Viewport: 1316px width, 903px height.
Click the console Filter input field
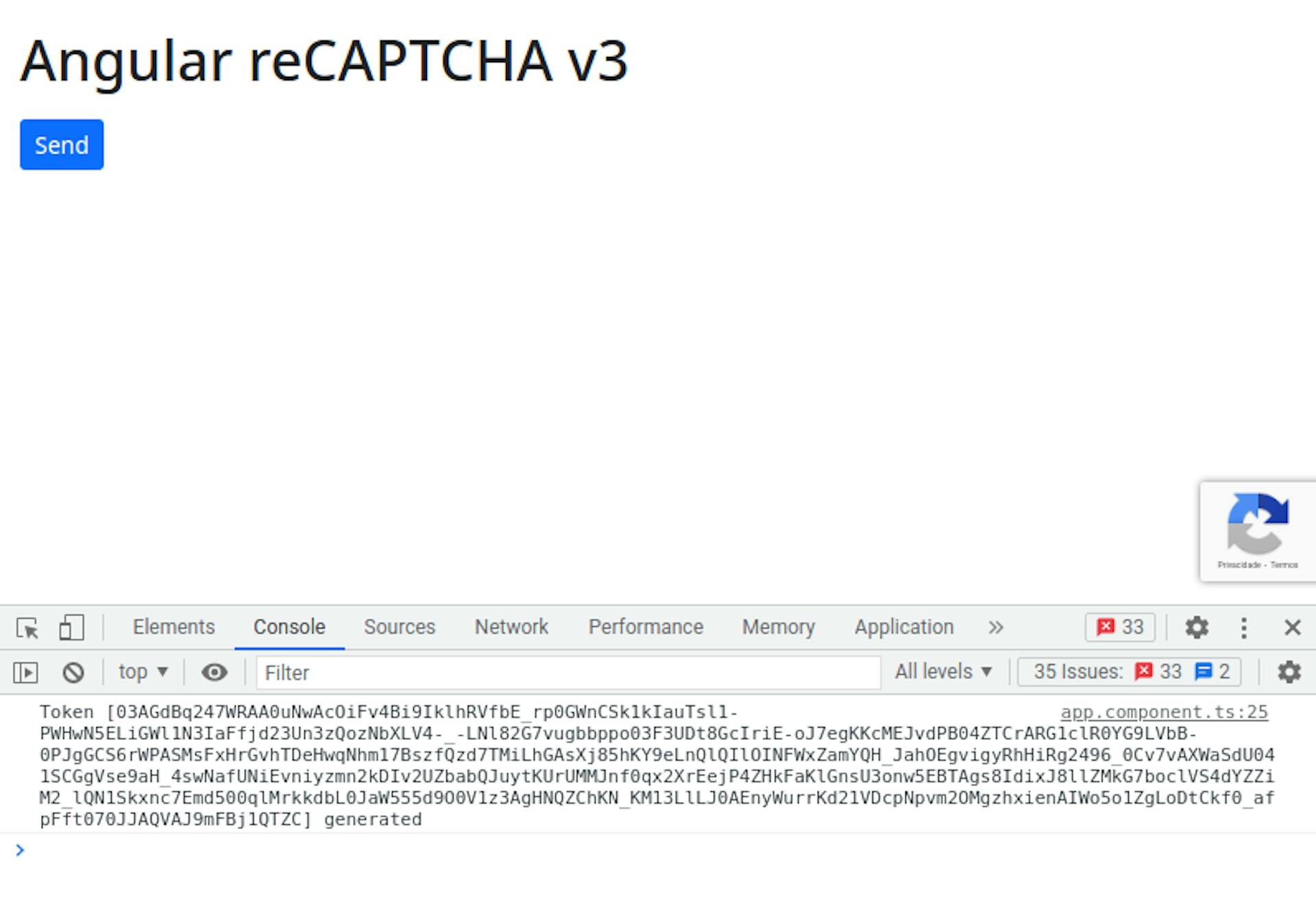coord(568,672)
